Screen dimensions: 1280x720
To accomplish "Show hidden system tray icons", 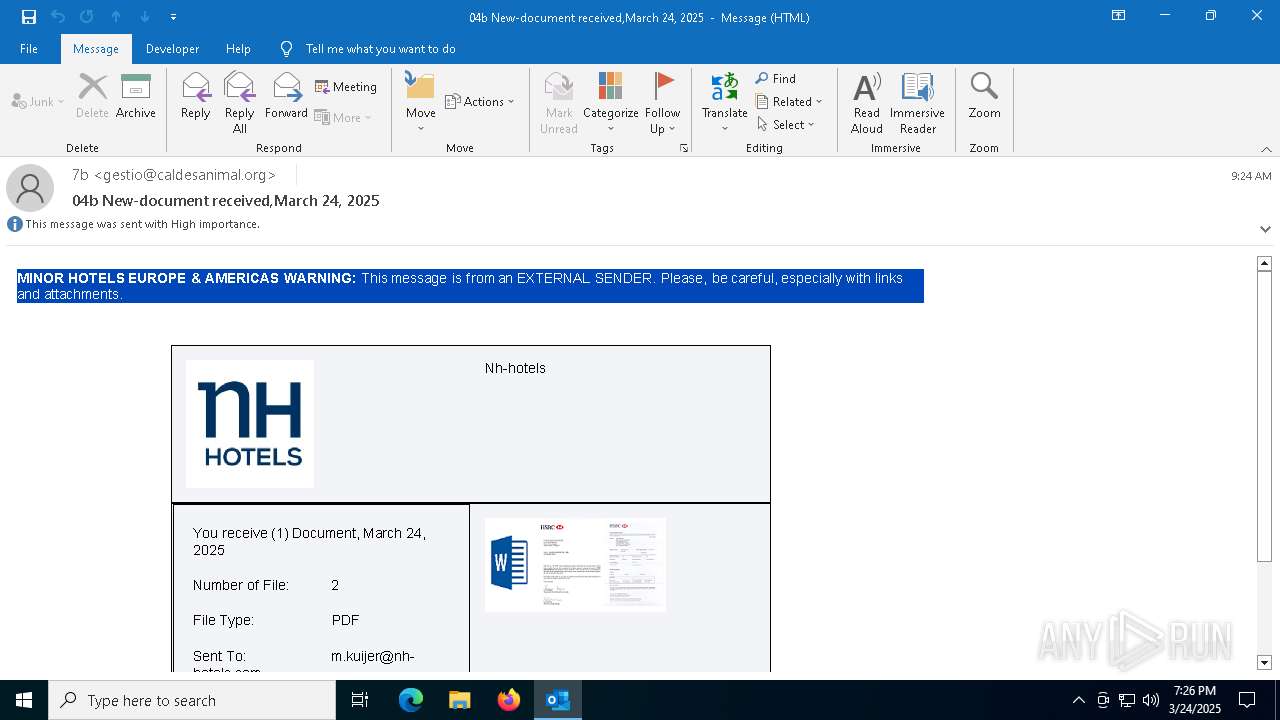I will (x=1078, y=700).
